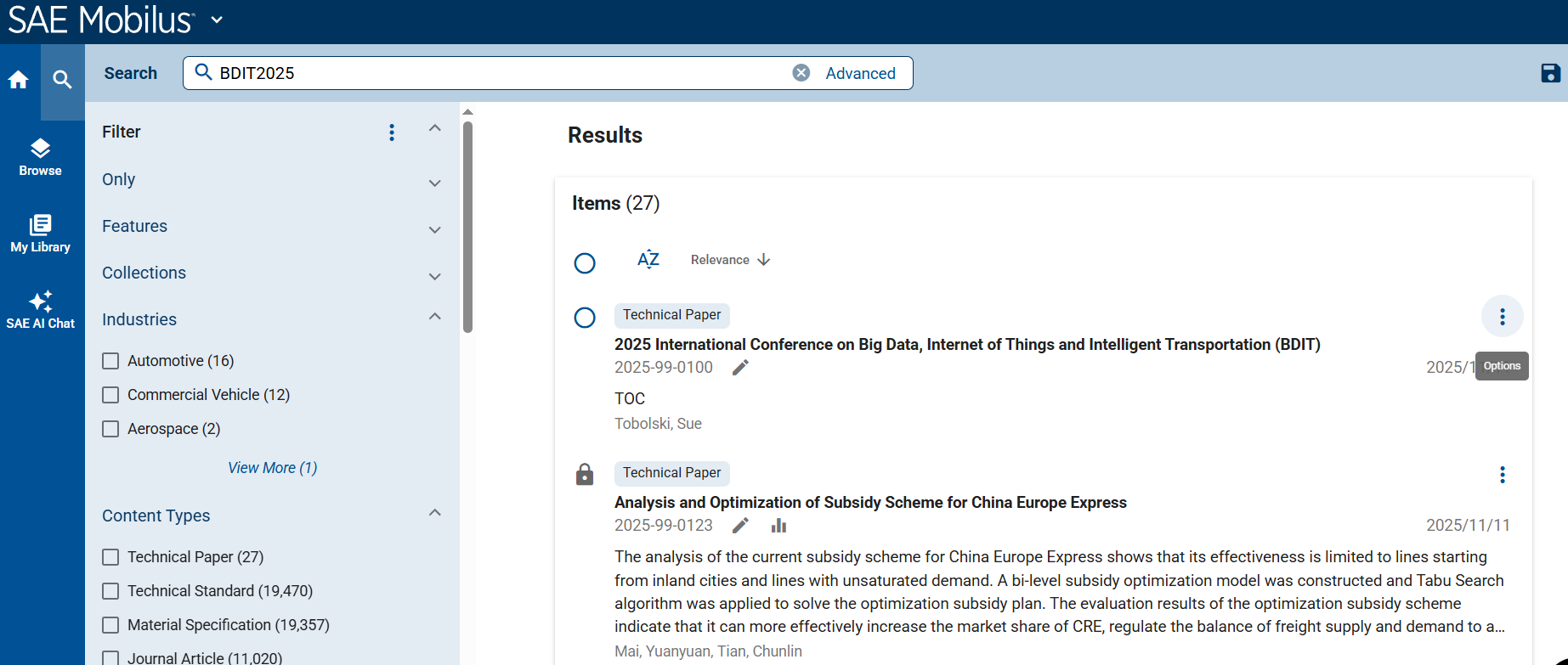This screenshot has height=665, width=1568.
Task: Click the Home icon in sidebar
Action: (x=19, y=80)
